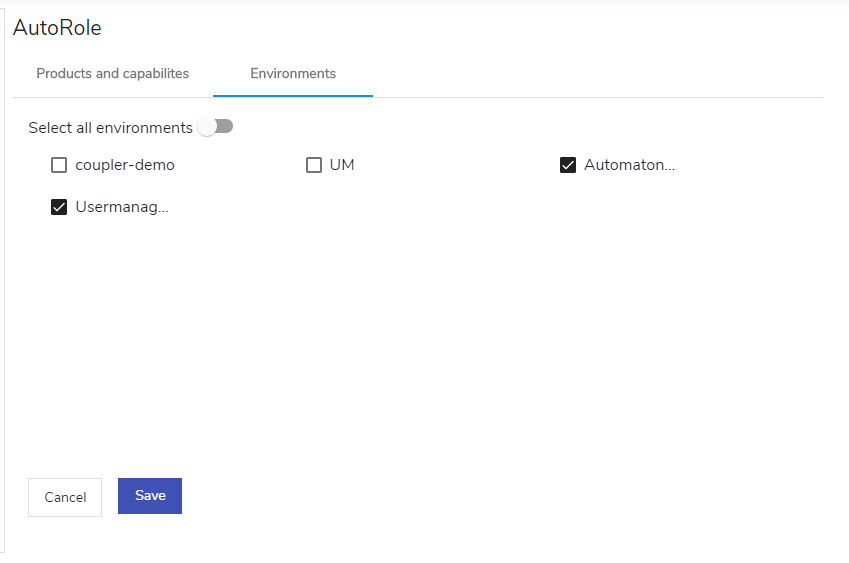Untick the Usermanag... checkbox box
This screenshot has height=563, width=849.
59,207
